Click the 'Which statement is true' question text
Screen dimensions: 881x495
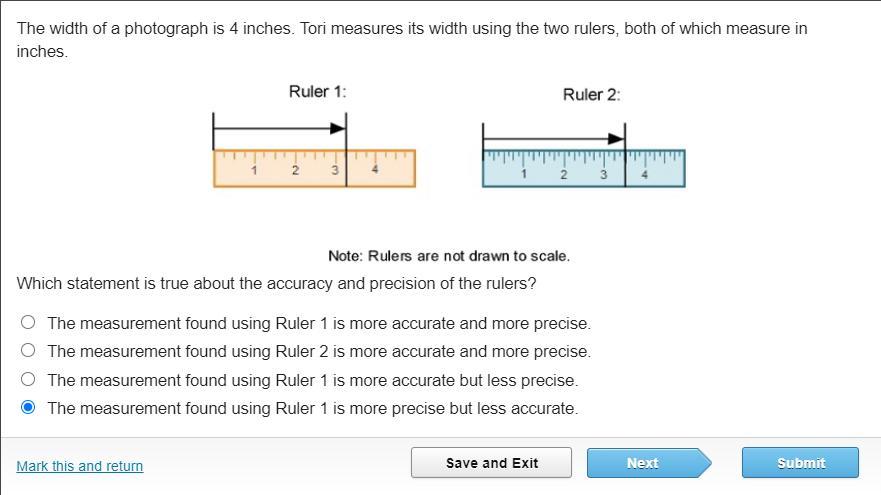276,283
